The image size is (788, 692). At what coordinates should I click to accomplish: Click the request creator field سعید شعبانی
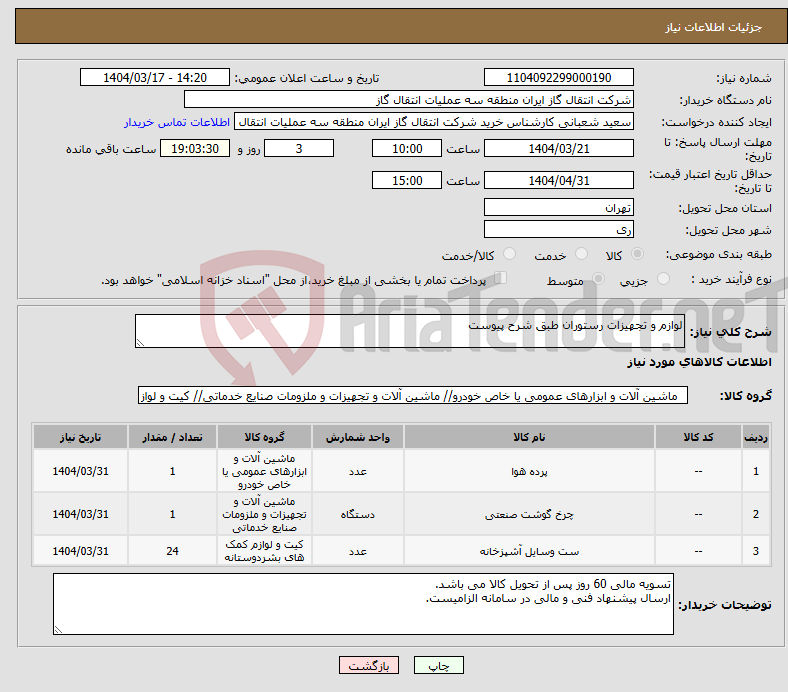[x=434, y=122]
